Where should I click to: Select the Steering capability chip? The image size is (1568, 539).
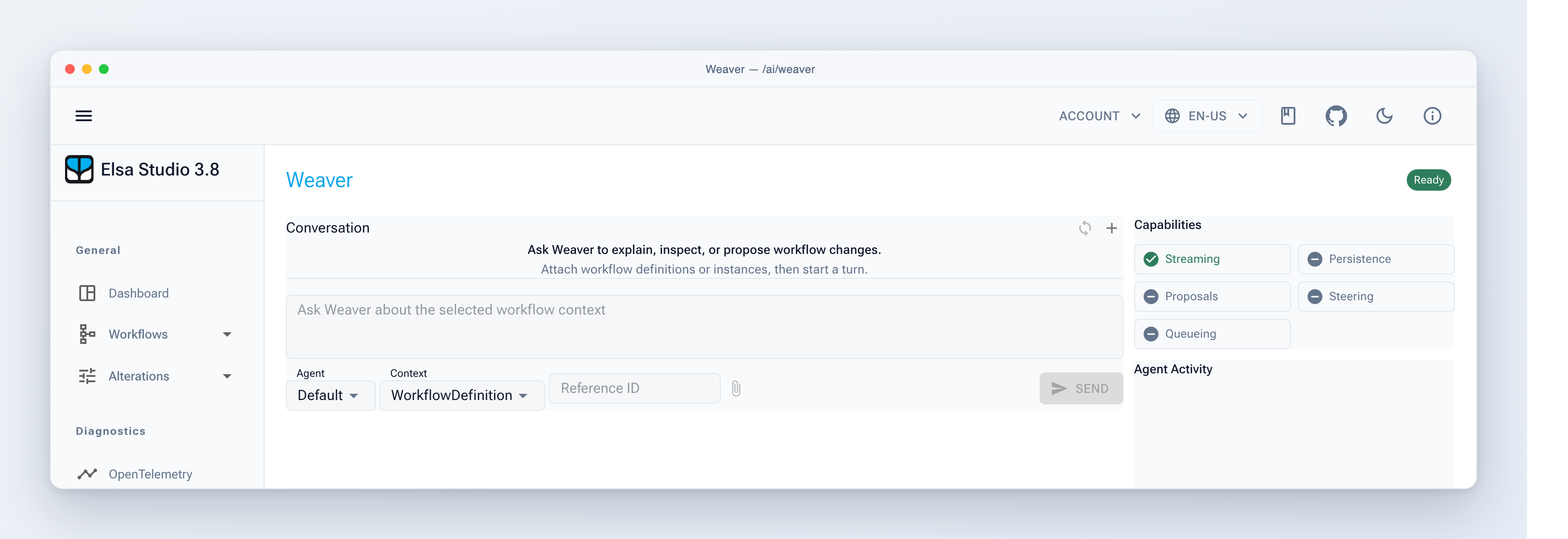coord(1376,296)
